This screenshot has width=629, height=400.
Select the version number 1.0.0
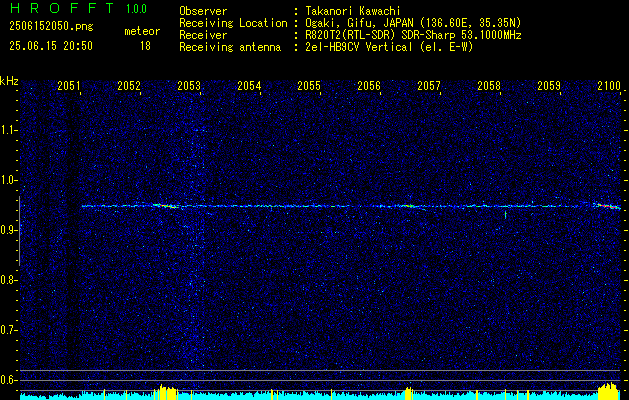click(136, 9)
